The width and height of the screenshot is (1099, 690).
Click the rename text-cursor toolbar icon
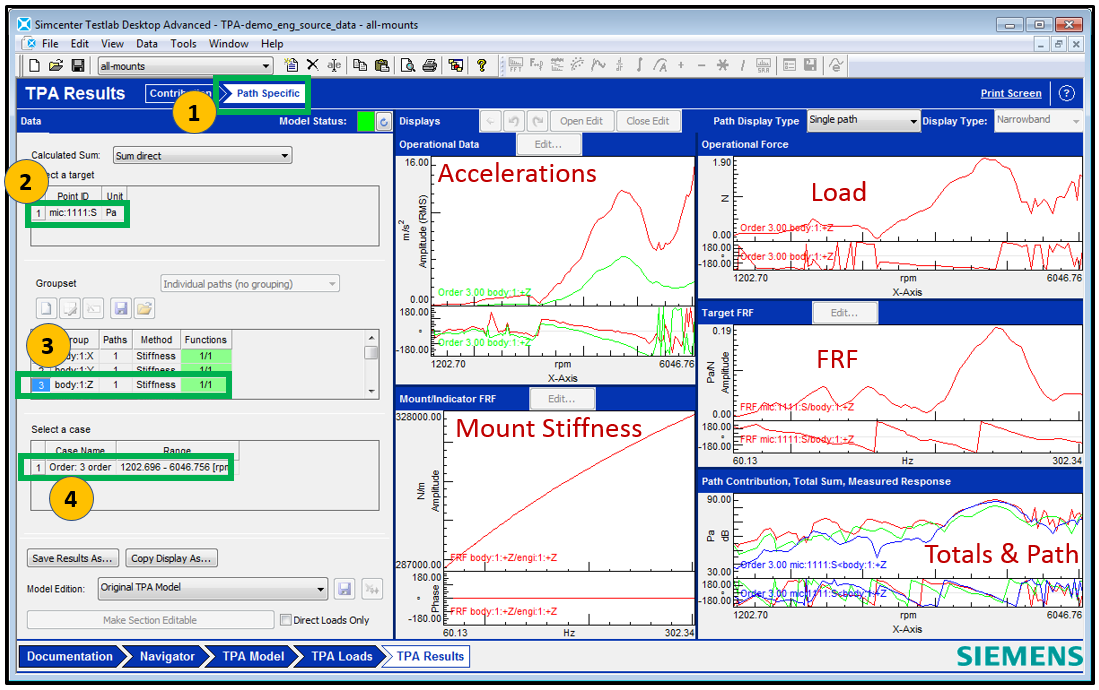pyautogui.click(x=334, y=65)
